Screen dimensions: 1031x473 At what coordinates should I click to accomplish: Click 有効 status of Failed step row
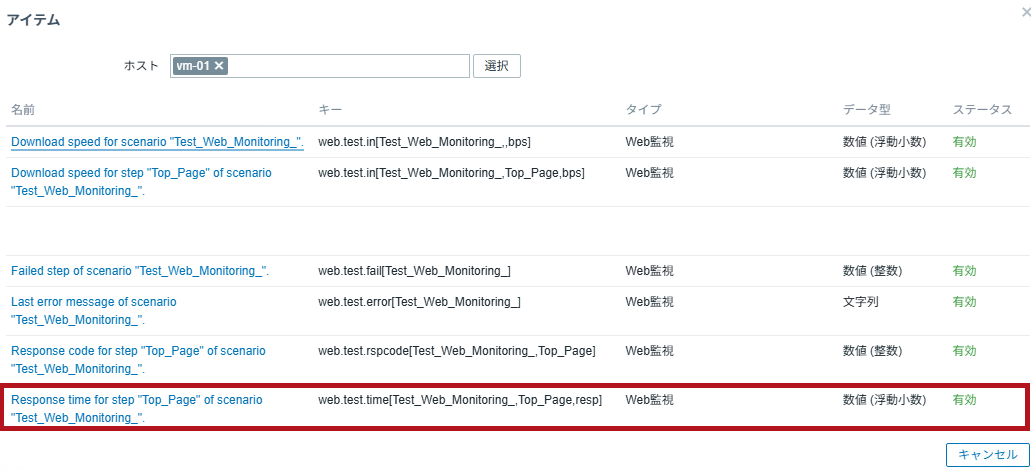965,270
